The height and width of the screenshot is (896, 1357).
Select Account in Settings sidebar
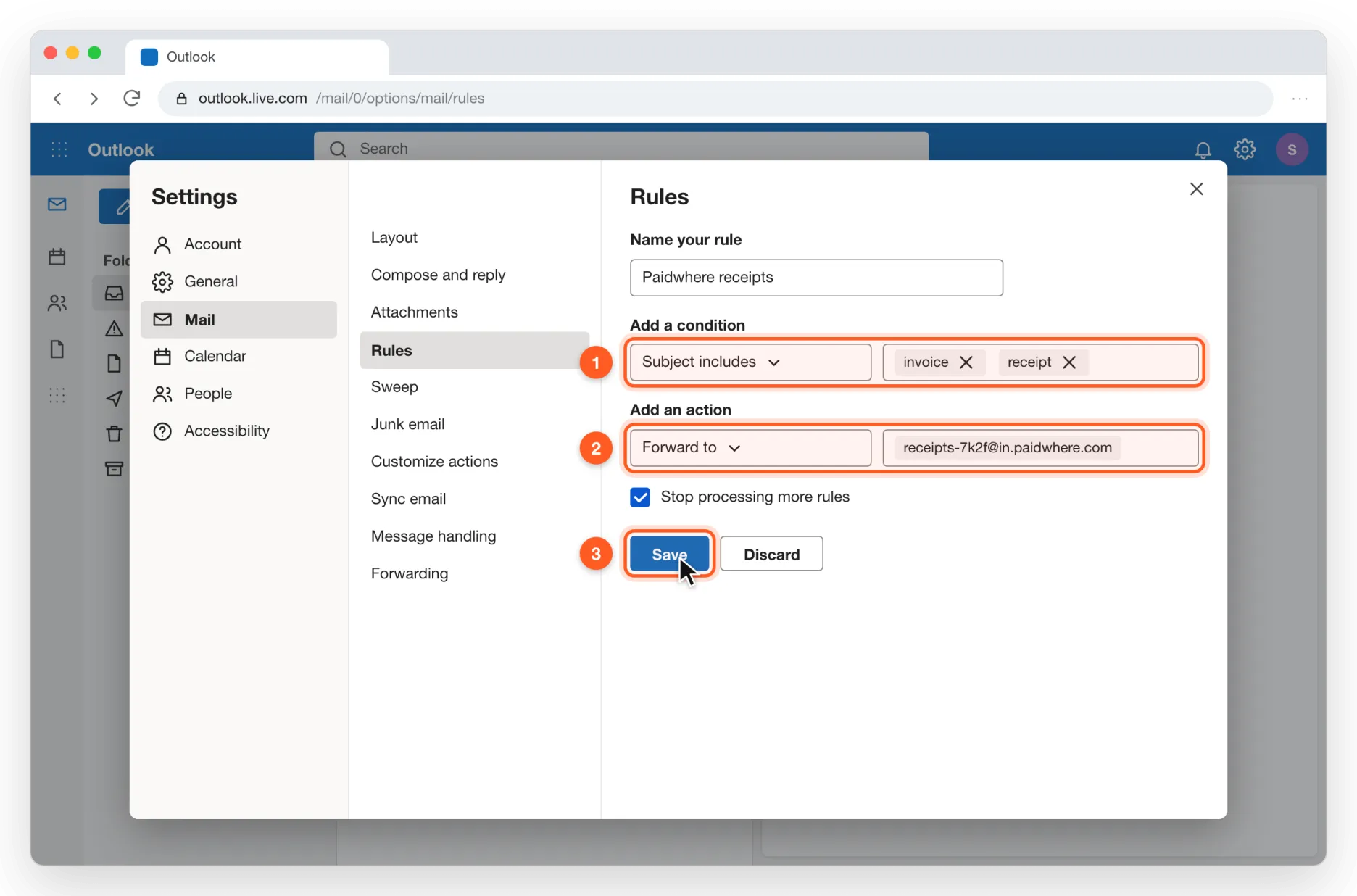239,244
